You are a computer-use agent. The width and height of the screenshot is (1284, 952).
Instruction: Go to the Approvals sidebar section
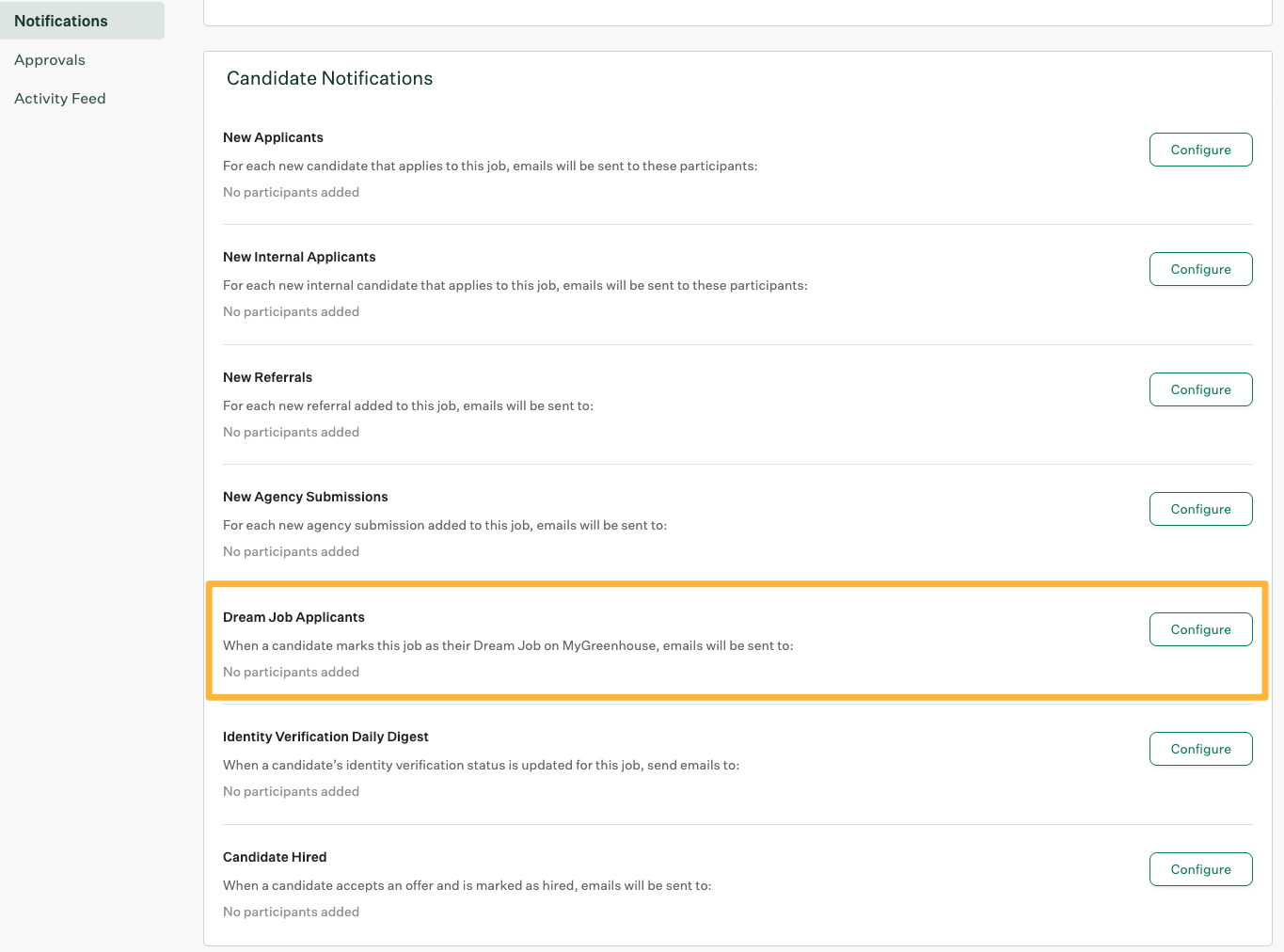coord(50,60)
